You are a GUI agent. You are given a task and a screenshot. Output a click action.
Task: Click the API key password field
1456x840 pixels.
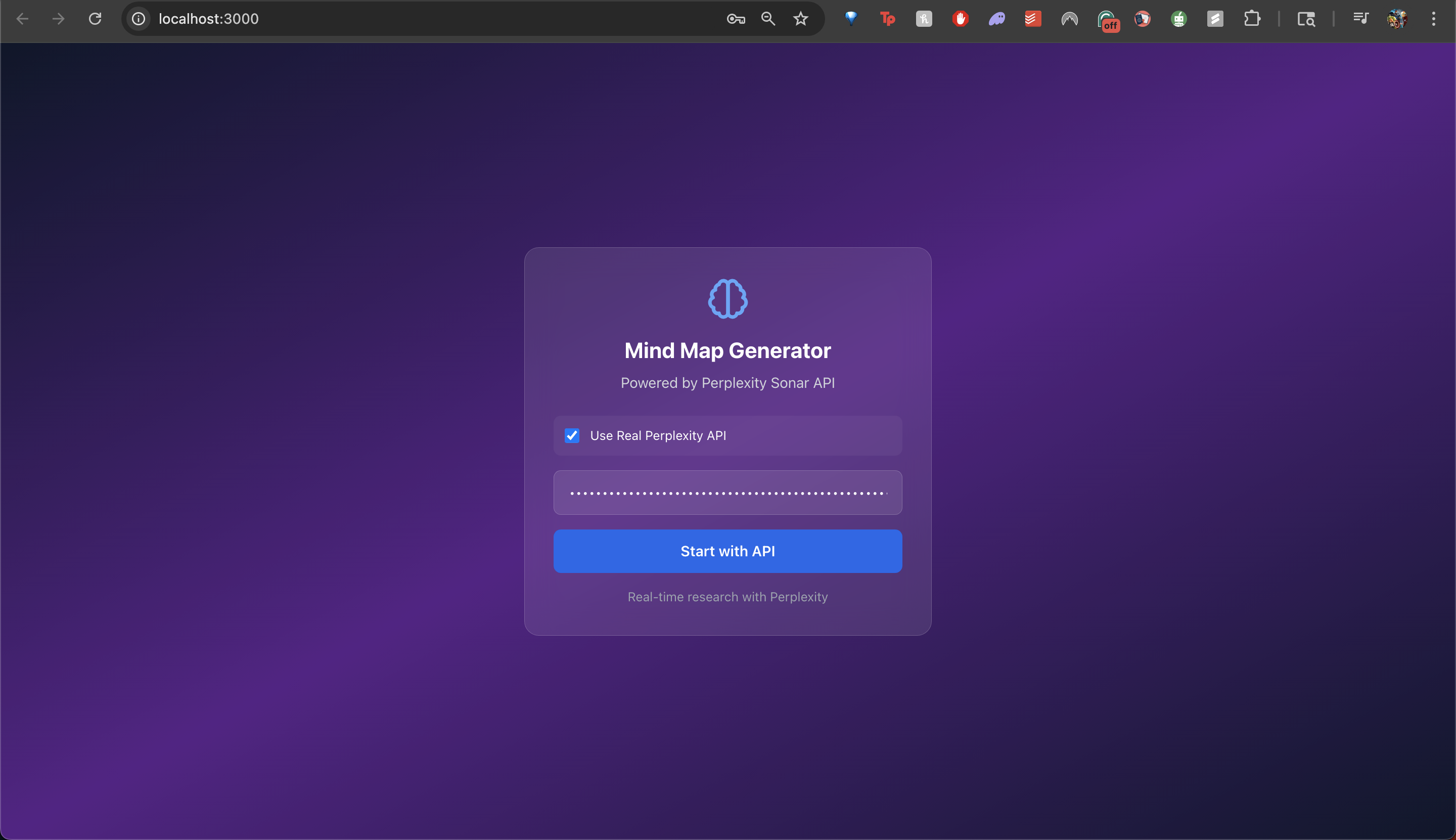pyautogui.click(x=727, y=493)
